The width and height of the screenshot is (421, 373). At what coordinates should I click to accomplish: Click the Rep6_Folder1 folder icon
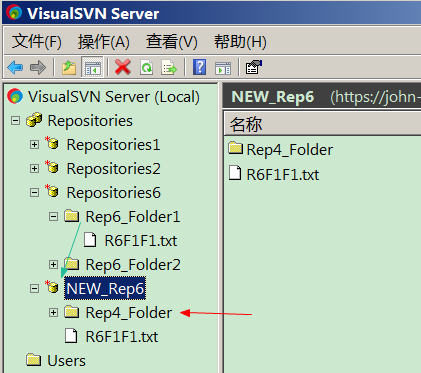(72, 216)
